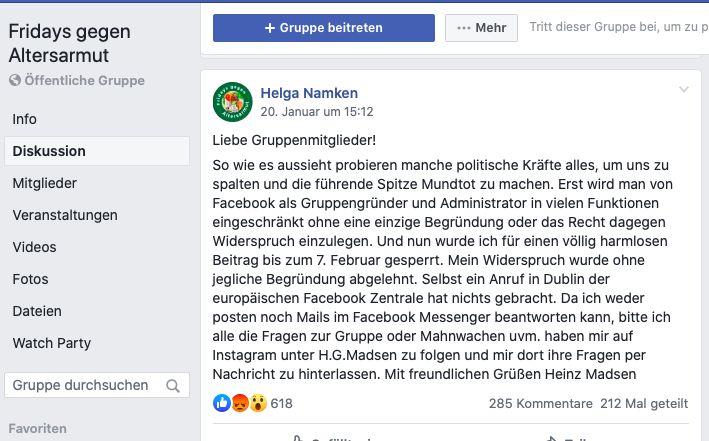Click the globe public group icon
The height and width of the screenshot is (441, 709).
coord(15,80)
